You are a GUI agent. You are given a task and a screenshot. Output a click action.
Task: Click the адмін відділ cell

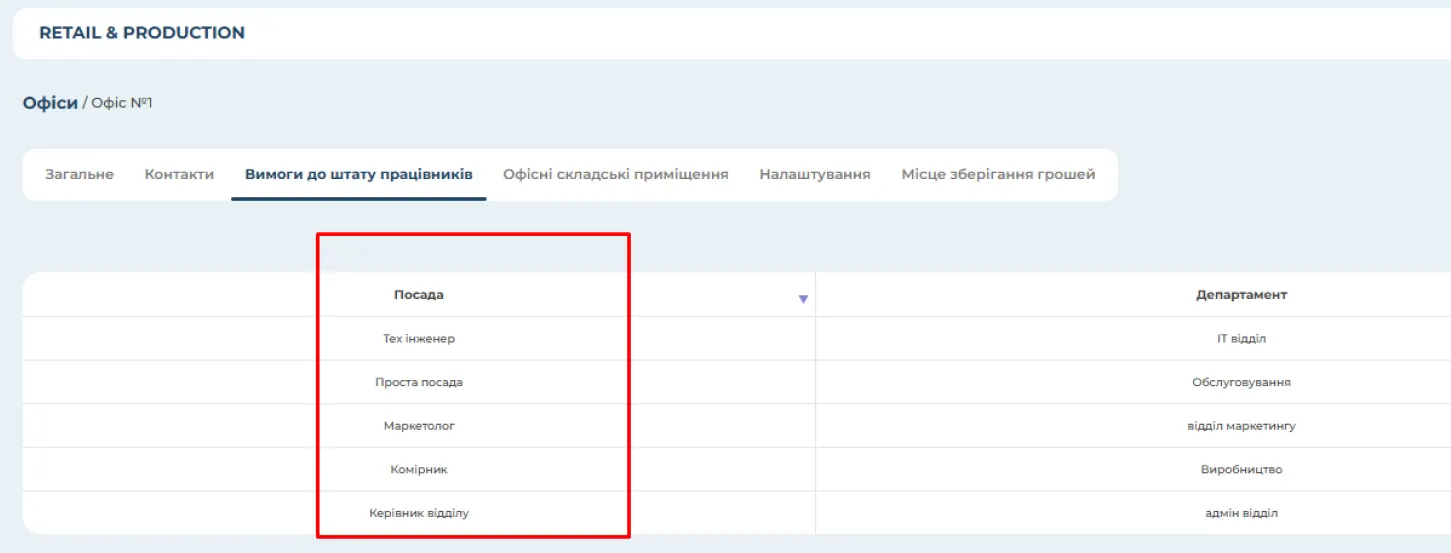(1241, 513)
